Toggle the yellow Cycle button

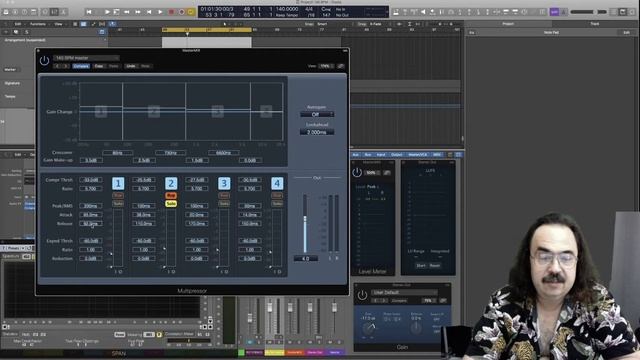point(191,12)
